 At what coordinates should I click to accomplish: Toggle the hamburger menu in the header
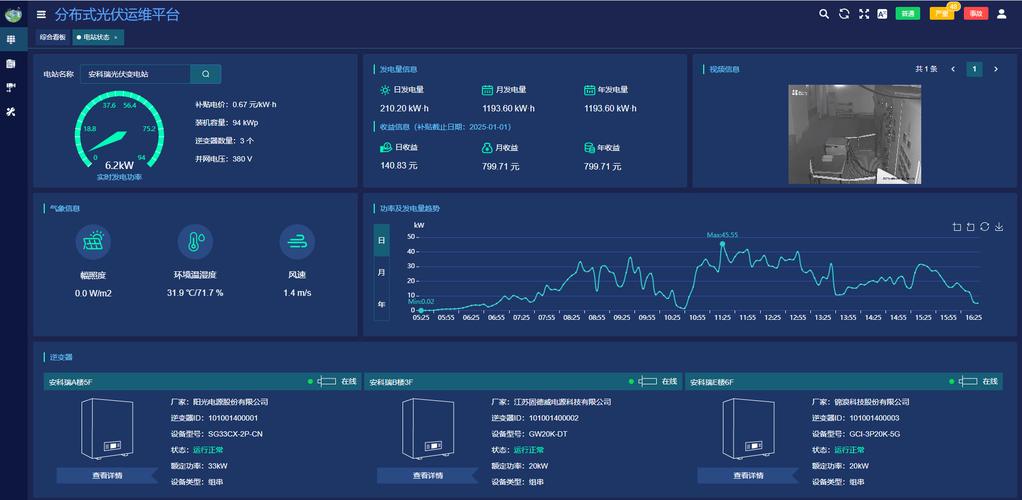pos(41,14)
